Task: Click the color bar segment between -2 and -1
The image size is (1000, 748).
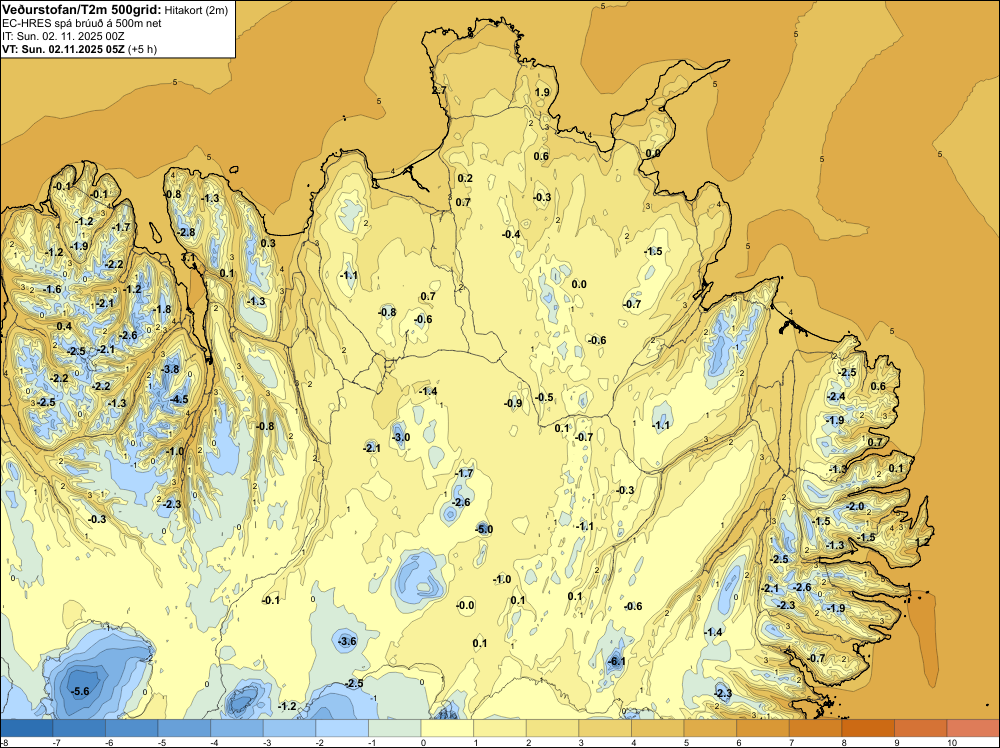Action: coord(342,728)
